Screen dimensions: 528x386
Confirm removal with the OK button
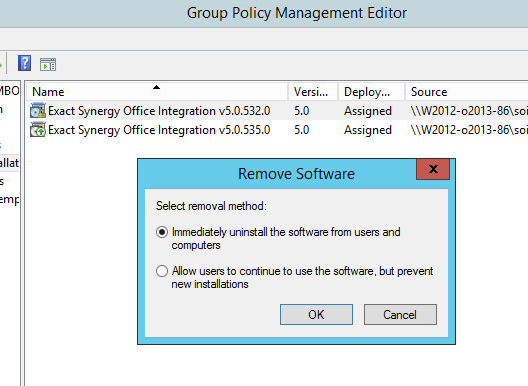point(316,315)
